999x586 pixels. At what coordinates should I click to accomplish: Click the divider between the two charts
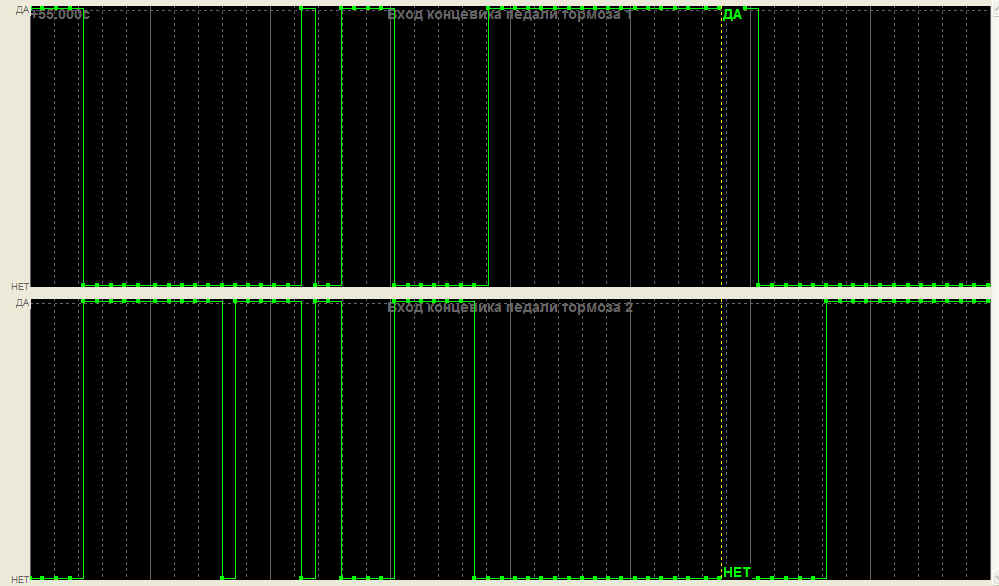click(500, 293)
